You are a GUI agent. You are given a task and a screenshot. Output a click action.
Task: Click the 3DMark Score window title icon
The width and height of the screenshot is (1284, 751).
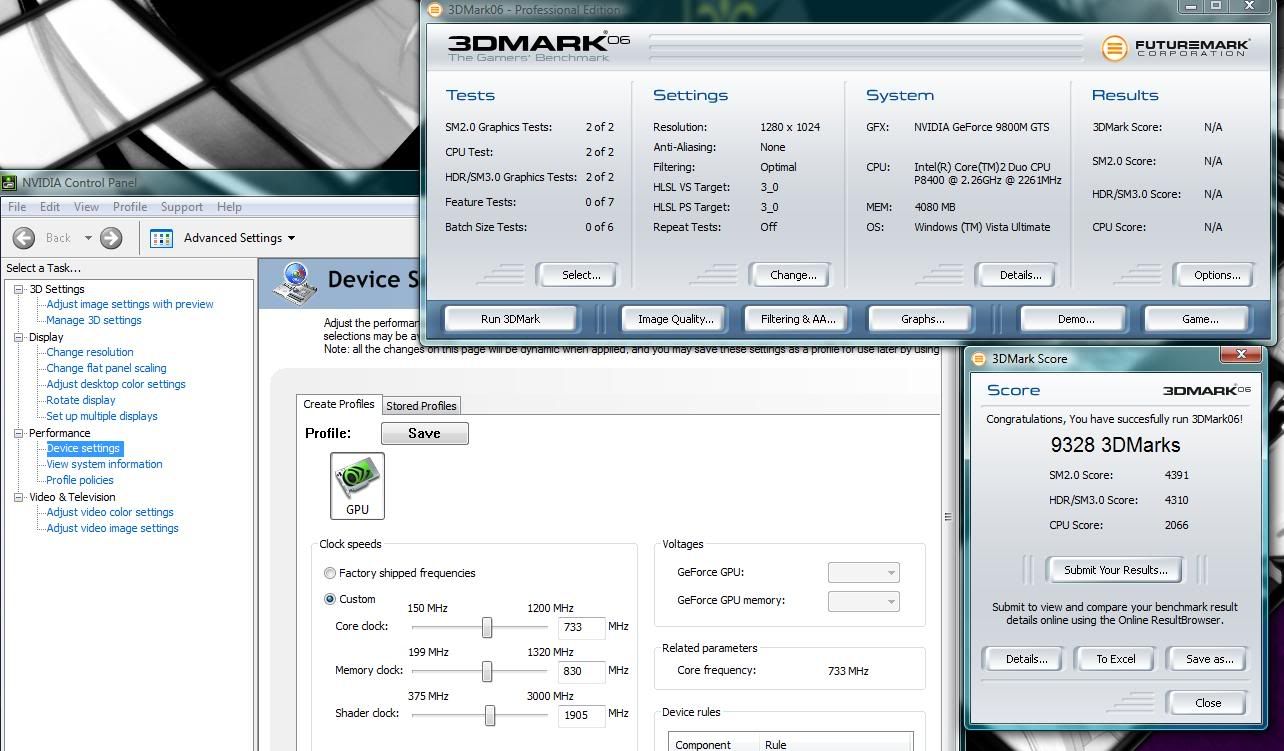click(978, 358)
